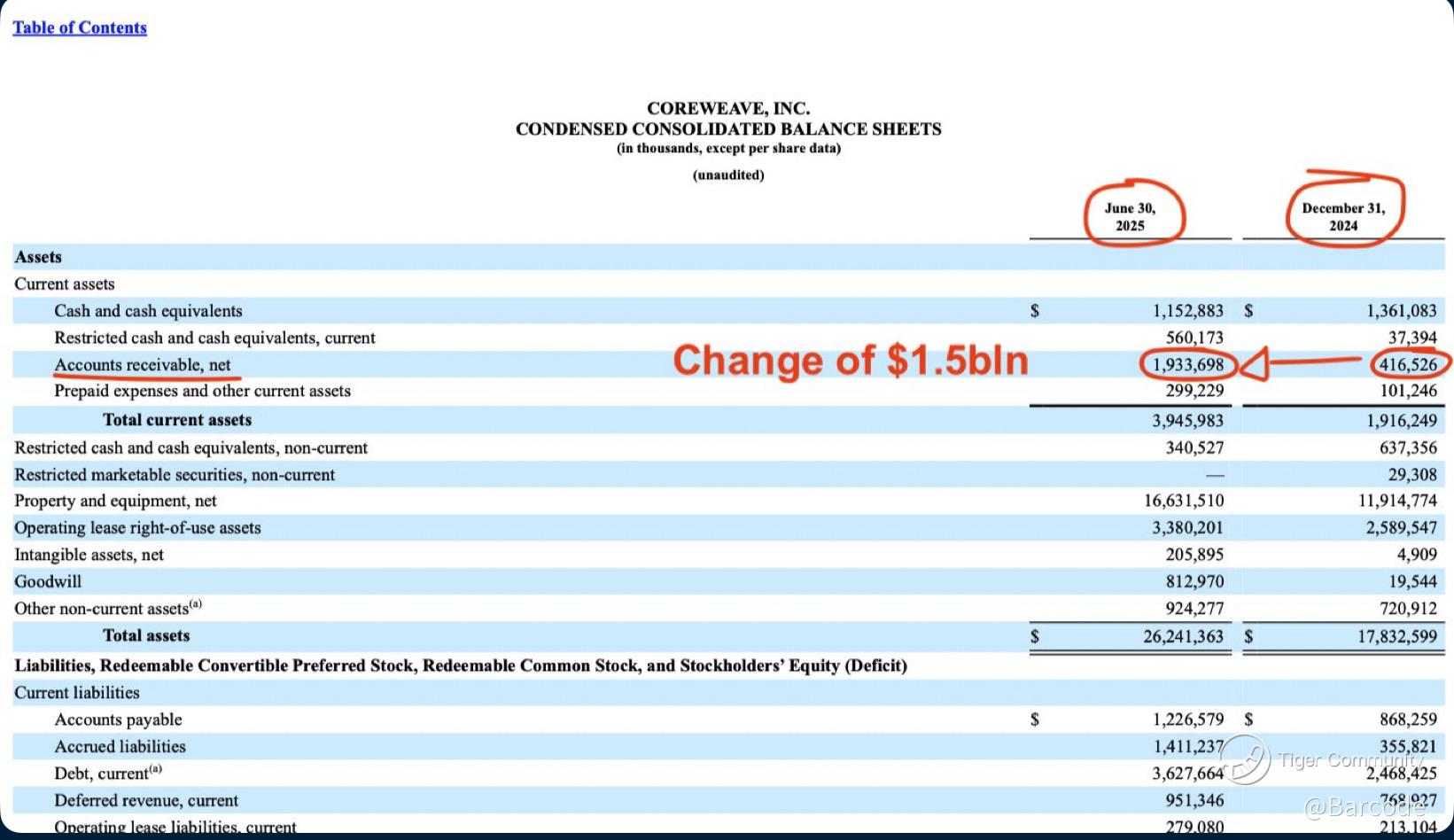Select the total assets value "26,241,363"

pos(1184,637)
